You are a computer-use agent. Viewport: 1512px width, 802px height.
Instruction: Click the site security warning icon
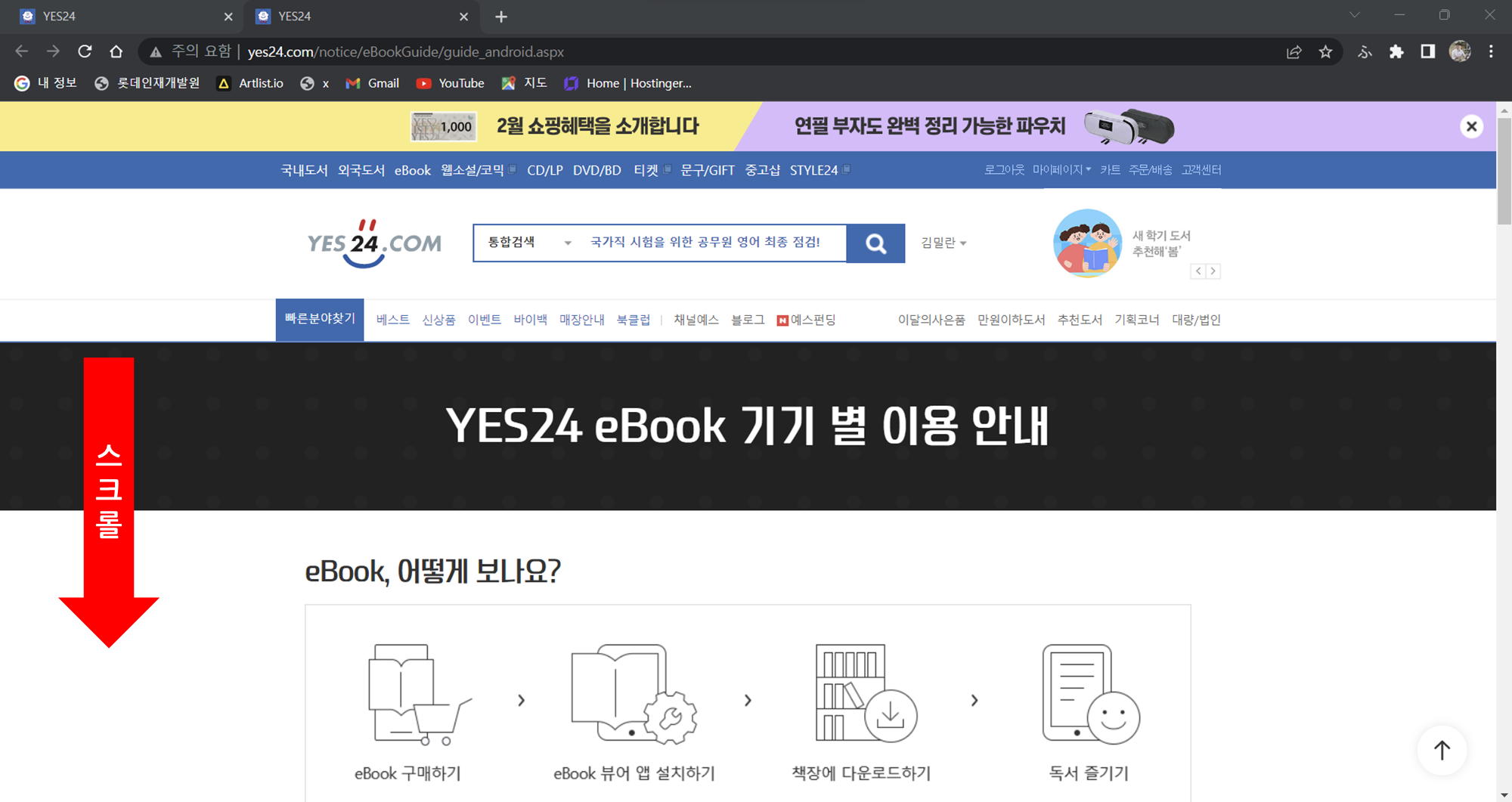click(x=156, y=51)
